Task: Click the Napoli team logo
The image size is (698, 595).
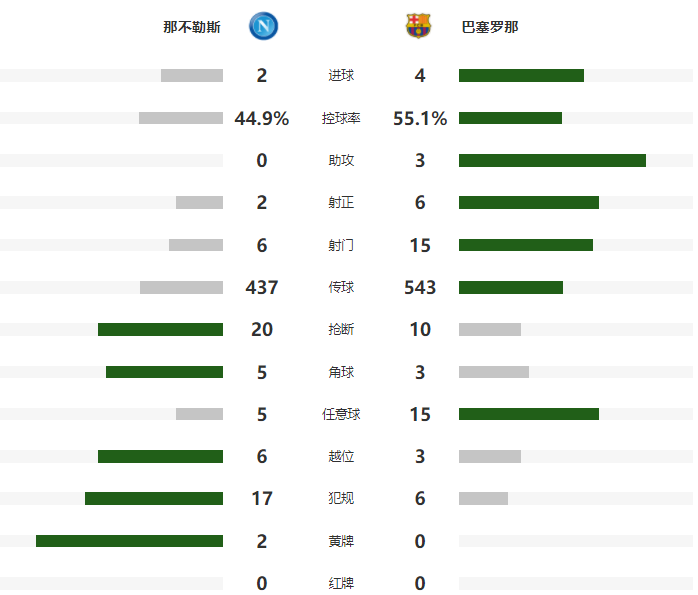Action: click(x=264, y=26)
